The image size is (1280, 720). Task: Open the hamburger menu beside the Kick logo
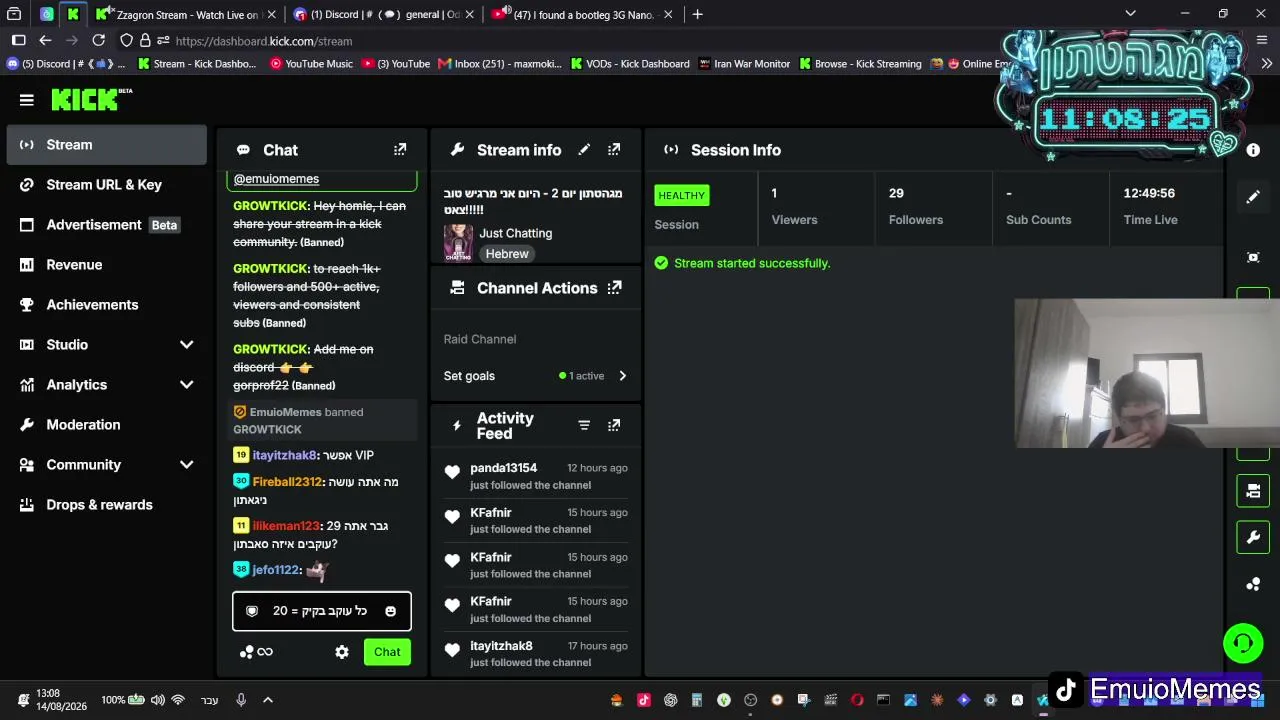[27, 100]
